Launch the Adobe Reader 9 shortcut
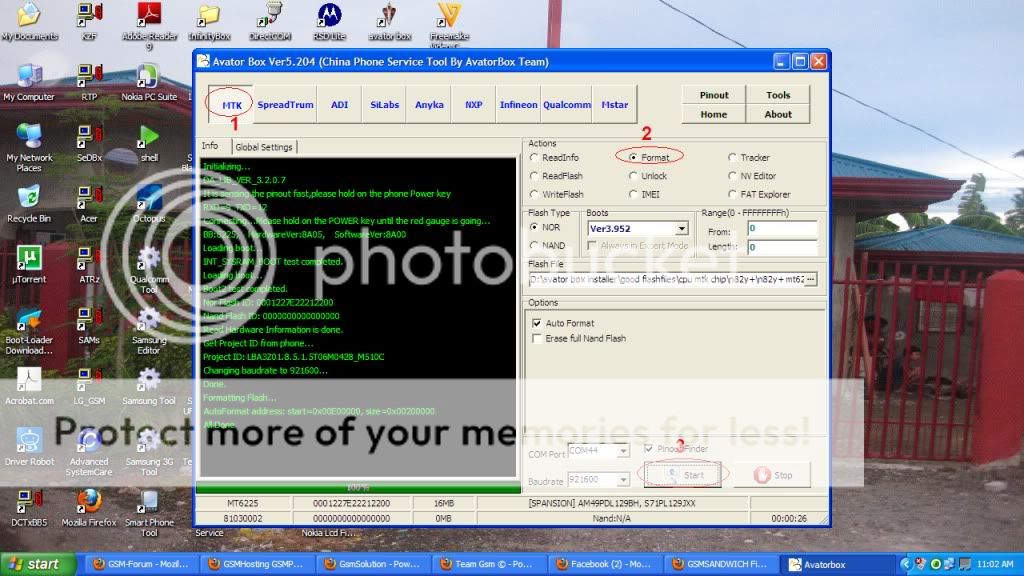 (149, 17)
